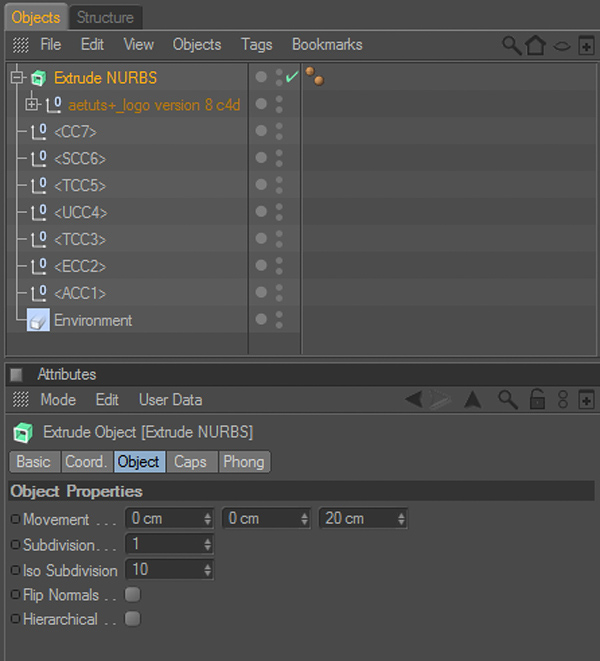Viewport: 600px width, 661px height.
Task: Click the spline icon next to <ECC2>
Action: 39,266
